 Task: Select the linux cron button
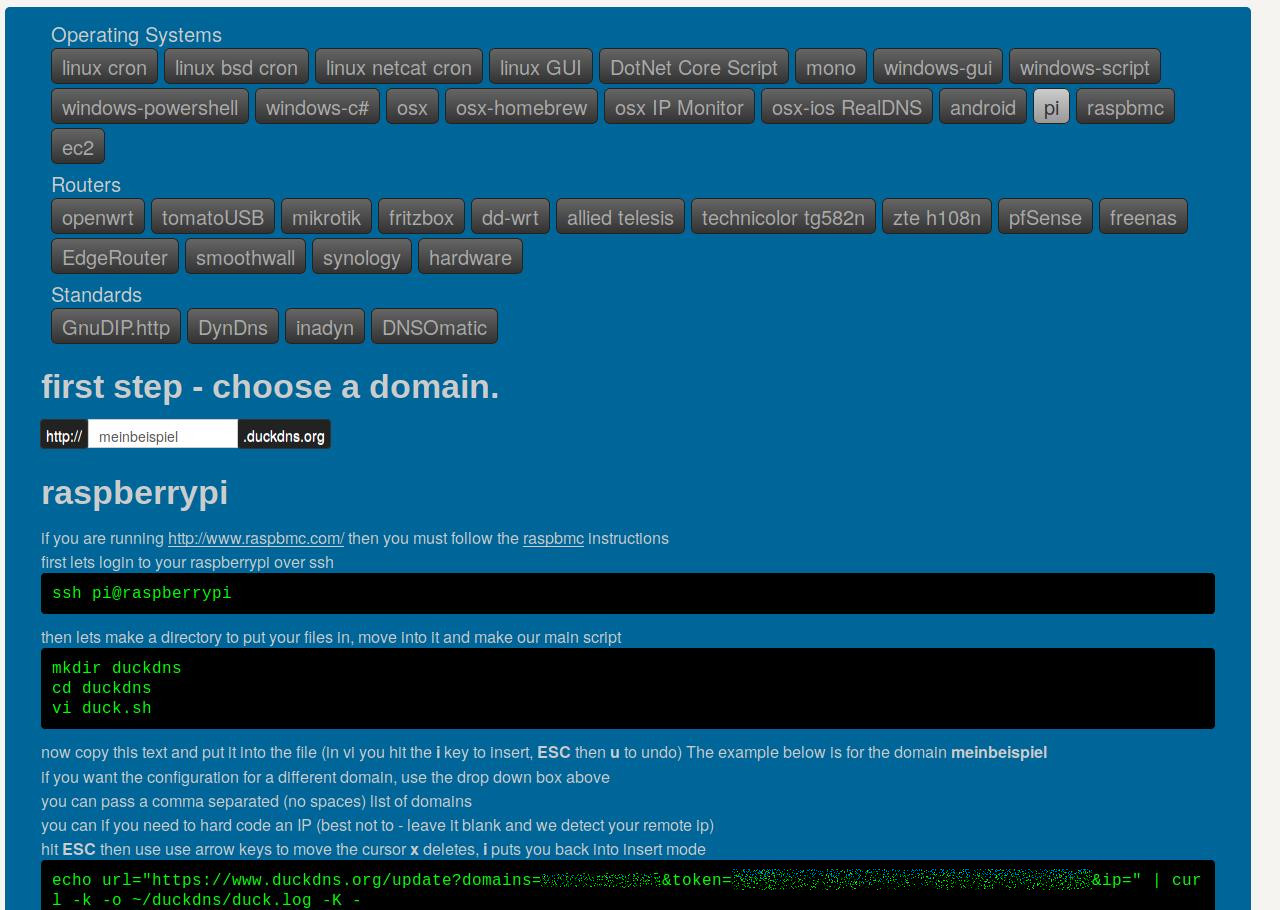104,67
